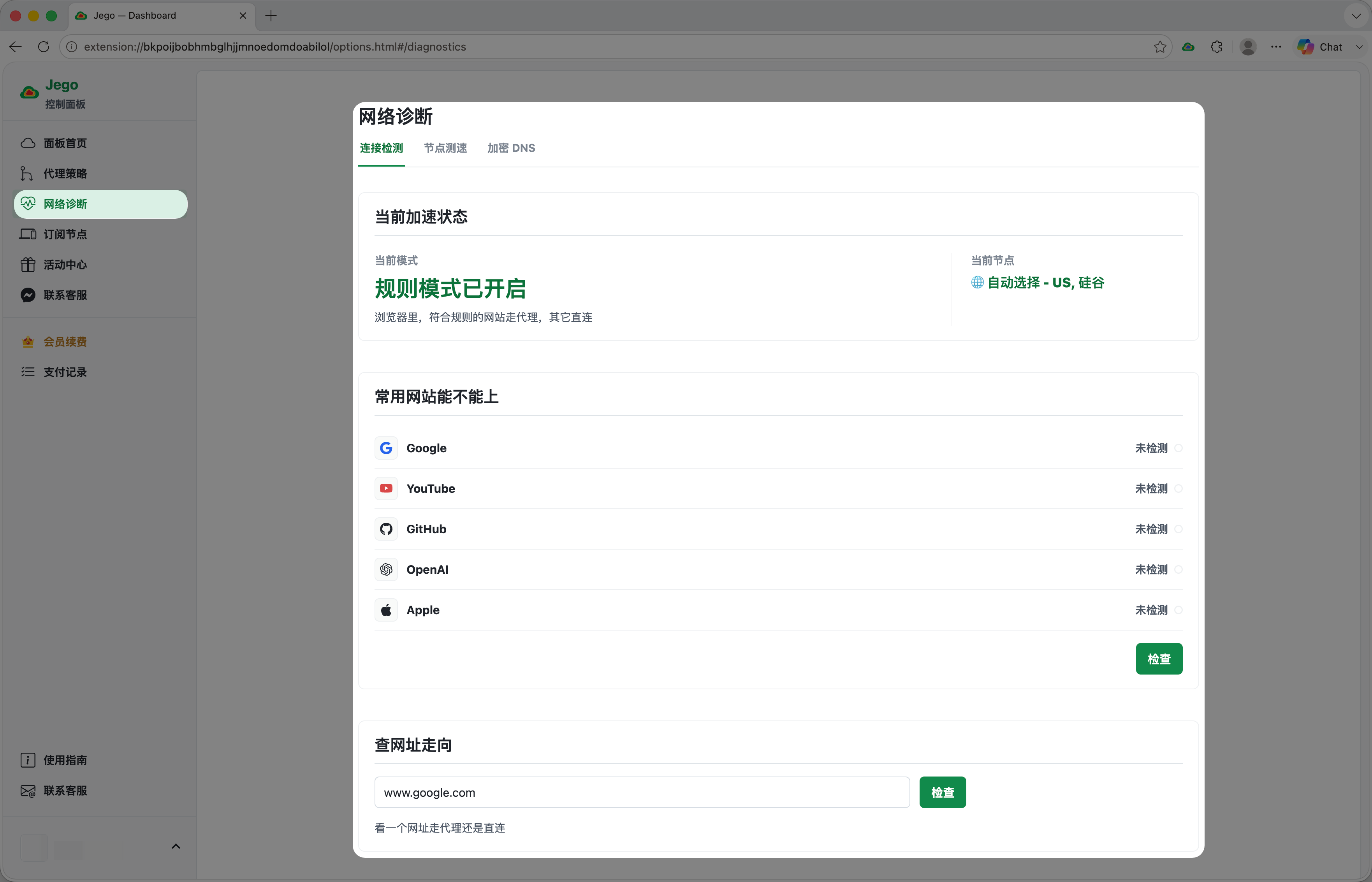Click the OpenAI row label

tap(427, 570)
